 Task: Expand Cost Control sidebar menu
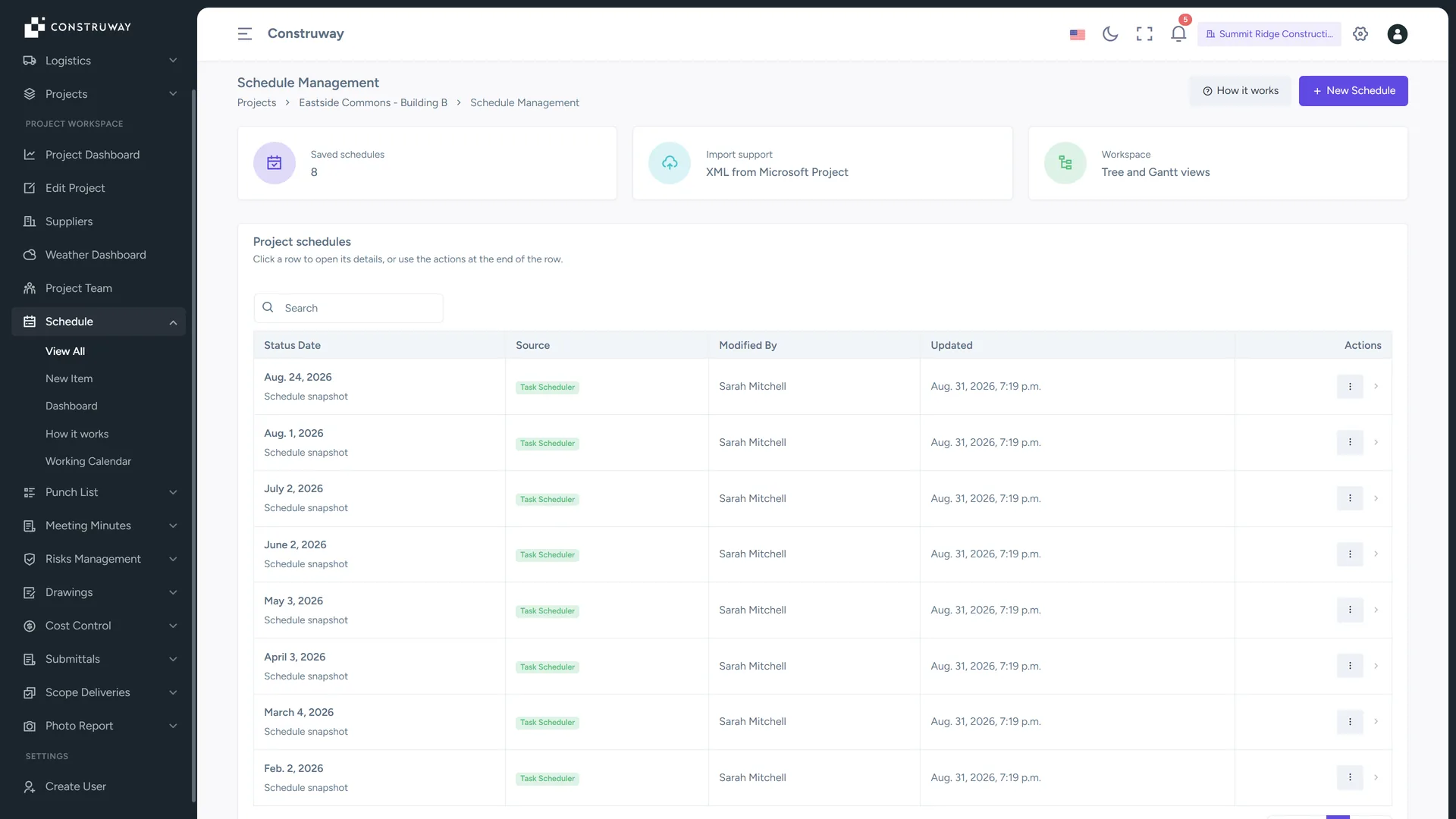(x=99, y=626)
